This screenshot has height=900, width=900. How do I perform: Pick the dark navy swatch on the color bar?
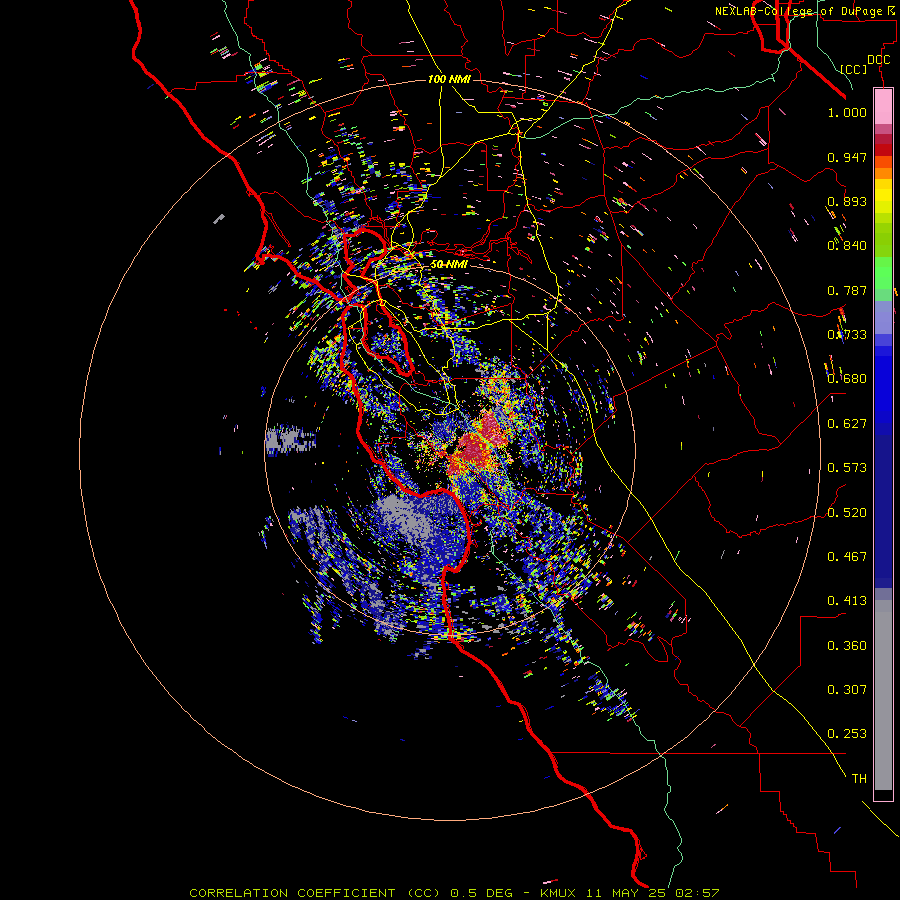click(x=883, y=505)
